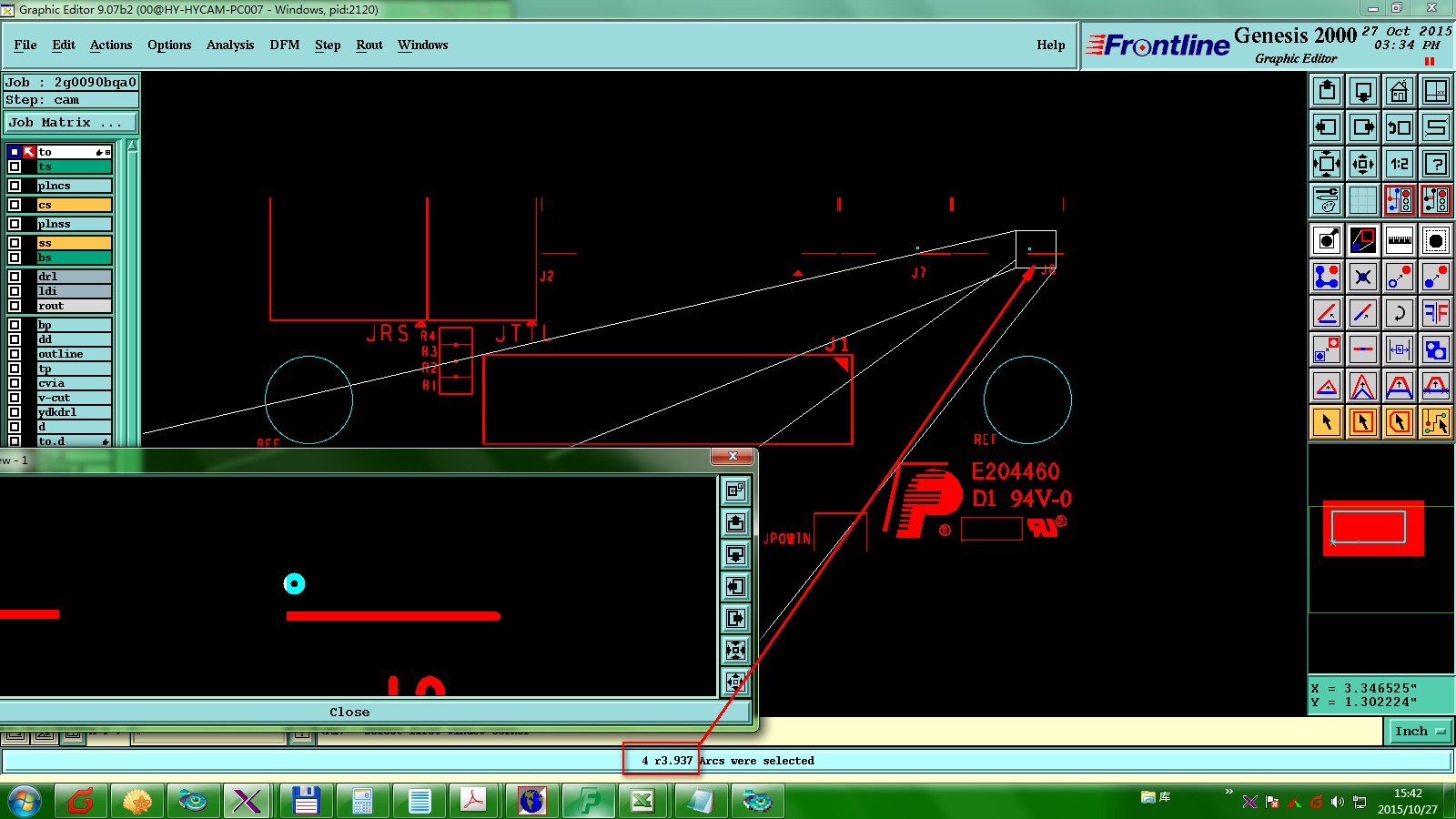
Task: Click the volume icon in system tray
Action: click(x=1337, y=802)
